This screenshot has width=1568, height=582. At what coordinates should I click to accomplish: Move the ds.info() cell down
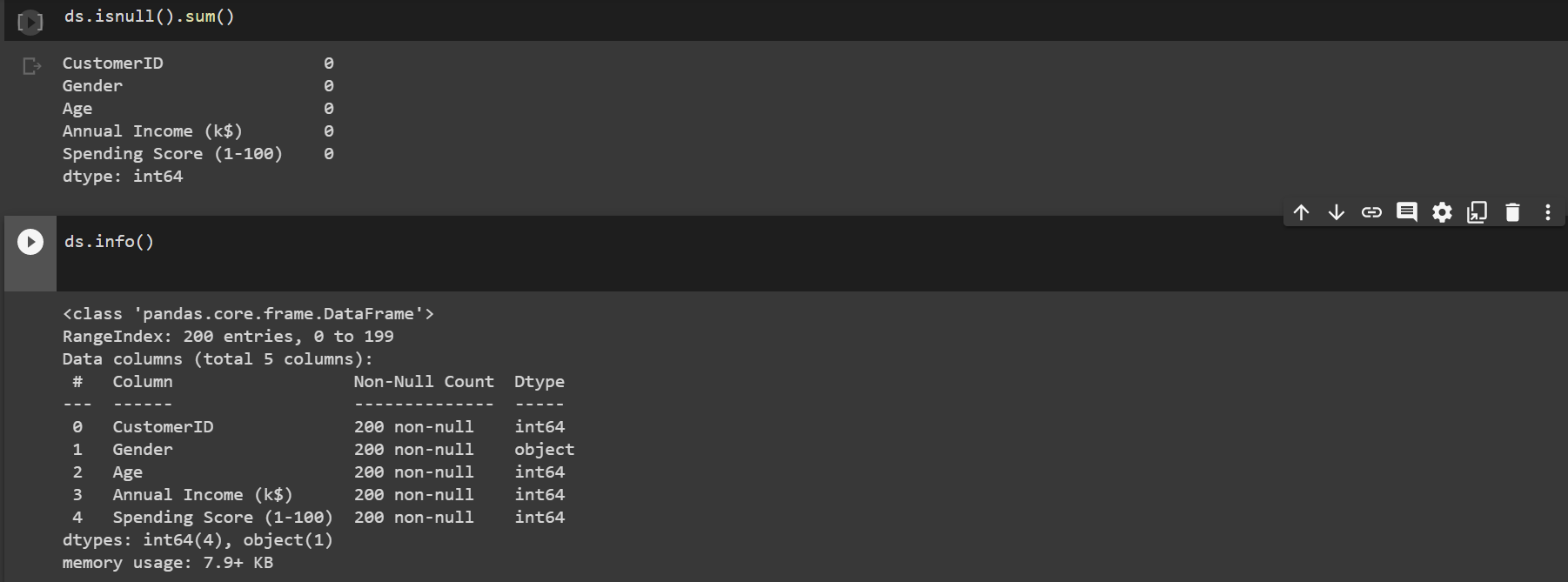(1336, 211)
